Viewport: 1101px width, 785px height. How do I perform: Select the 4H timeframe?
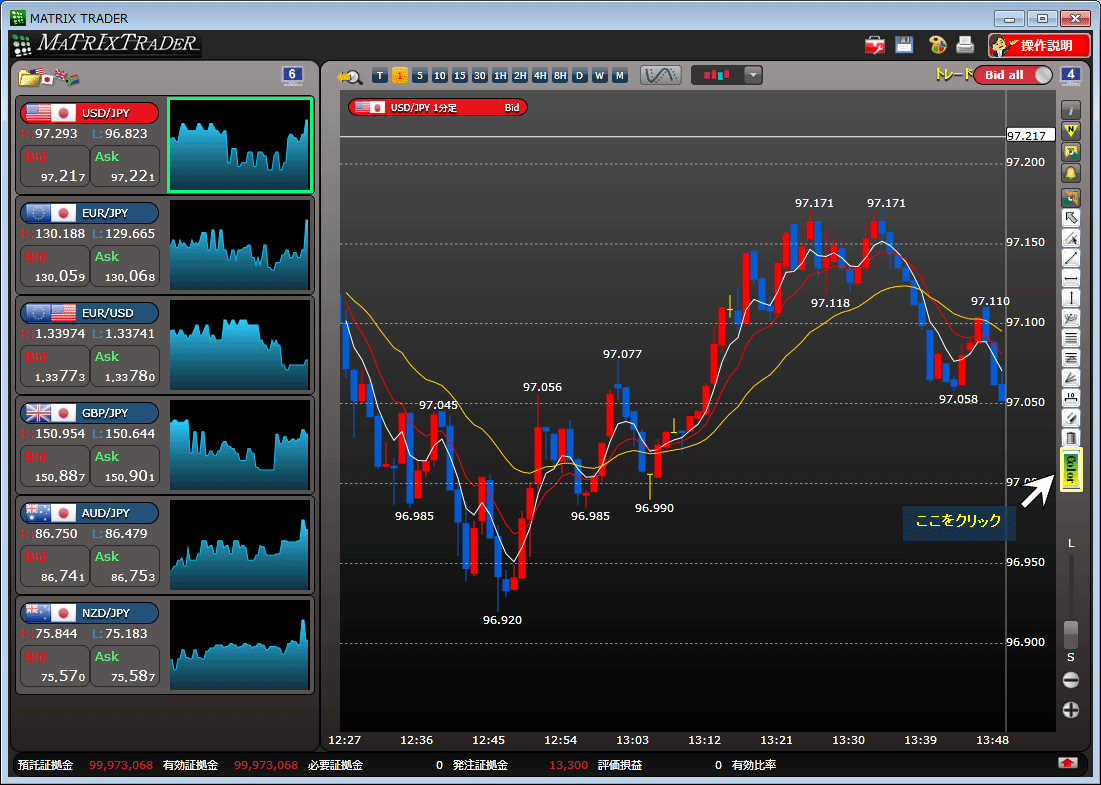540,76
